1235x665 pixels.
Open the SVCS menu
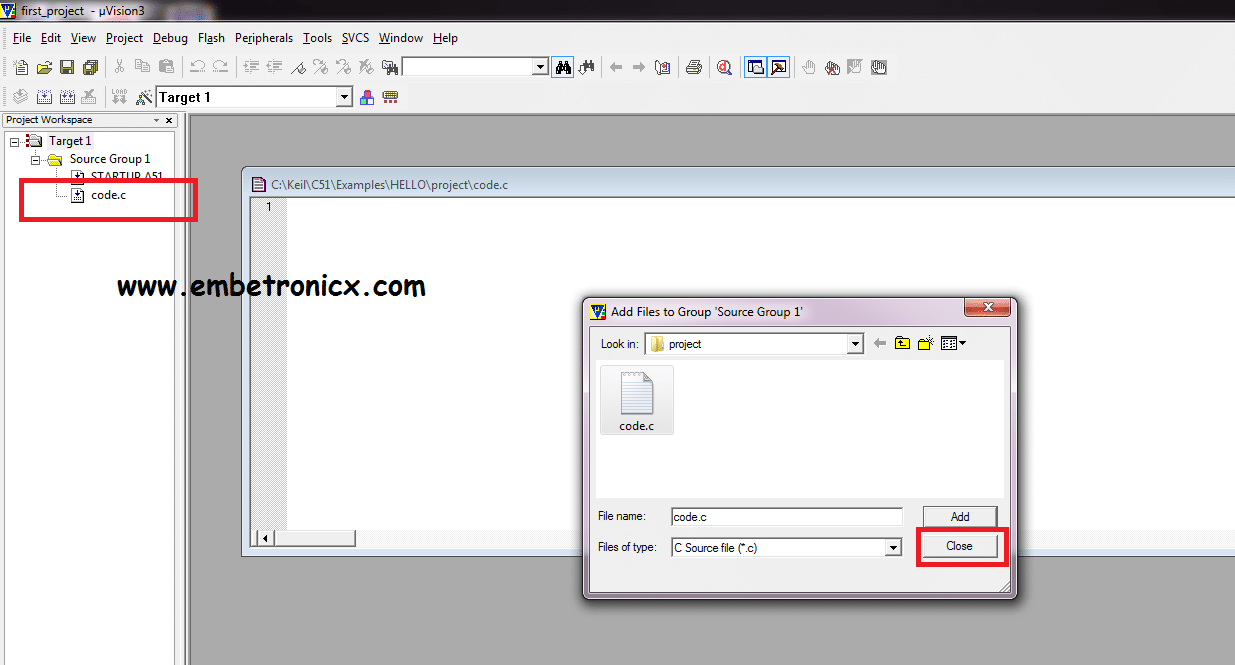[x=355, y=38]
